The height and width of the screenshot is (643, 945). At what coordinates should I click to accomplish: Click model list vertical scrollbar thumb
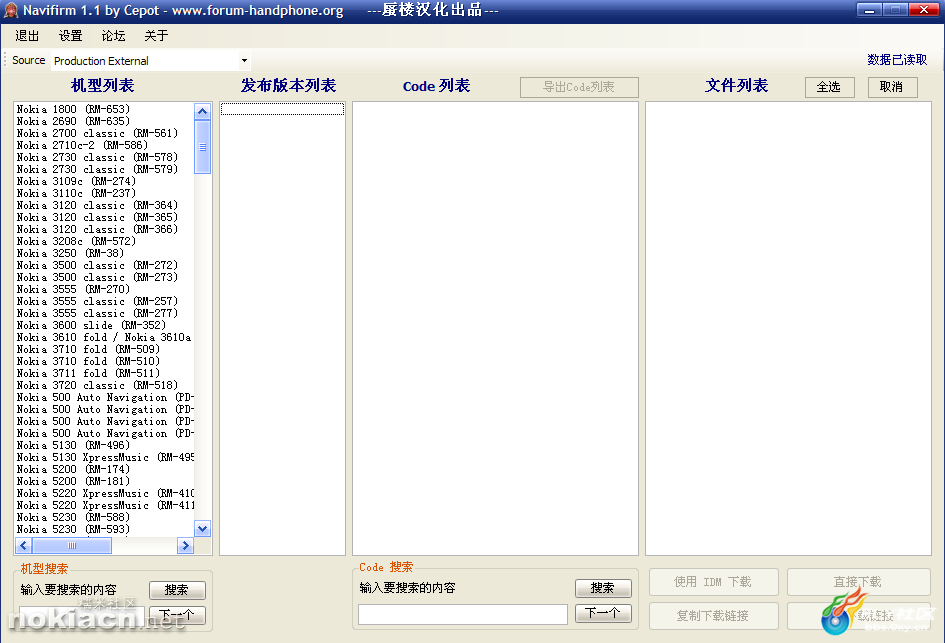202,147
